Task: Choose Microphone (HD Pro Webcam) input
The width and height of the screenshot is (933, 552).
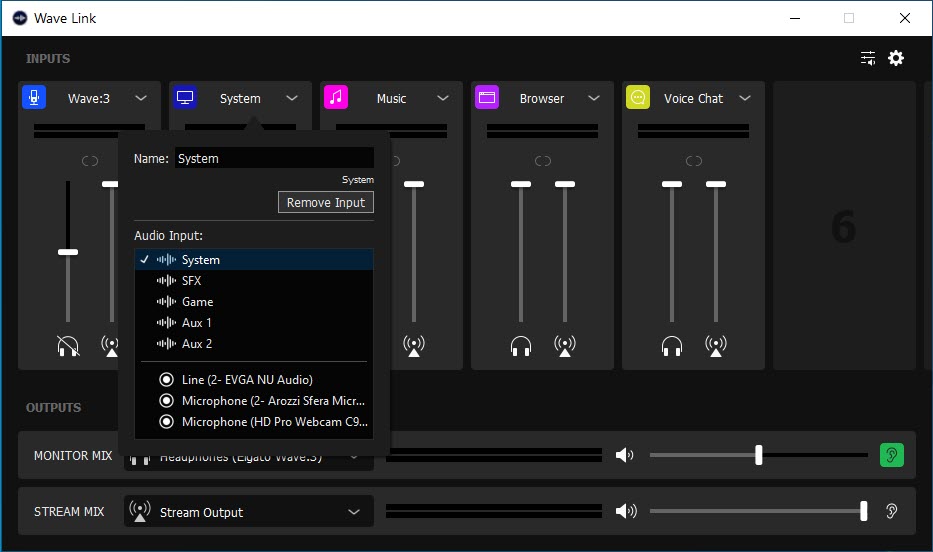Action: (254, 422)
